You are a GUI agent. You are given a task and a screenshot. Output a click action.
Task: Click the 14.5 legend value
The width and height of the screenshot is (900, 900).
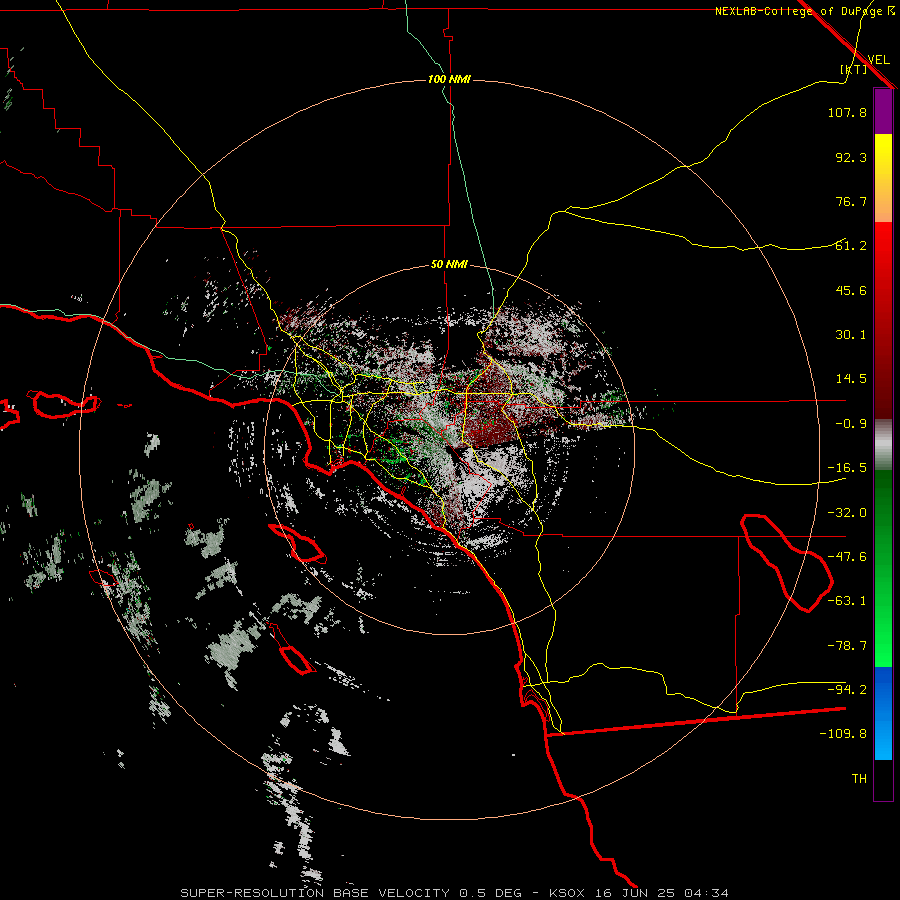click(x=851, y=379)
